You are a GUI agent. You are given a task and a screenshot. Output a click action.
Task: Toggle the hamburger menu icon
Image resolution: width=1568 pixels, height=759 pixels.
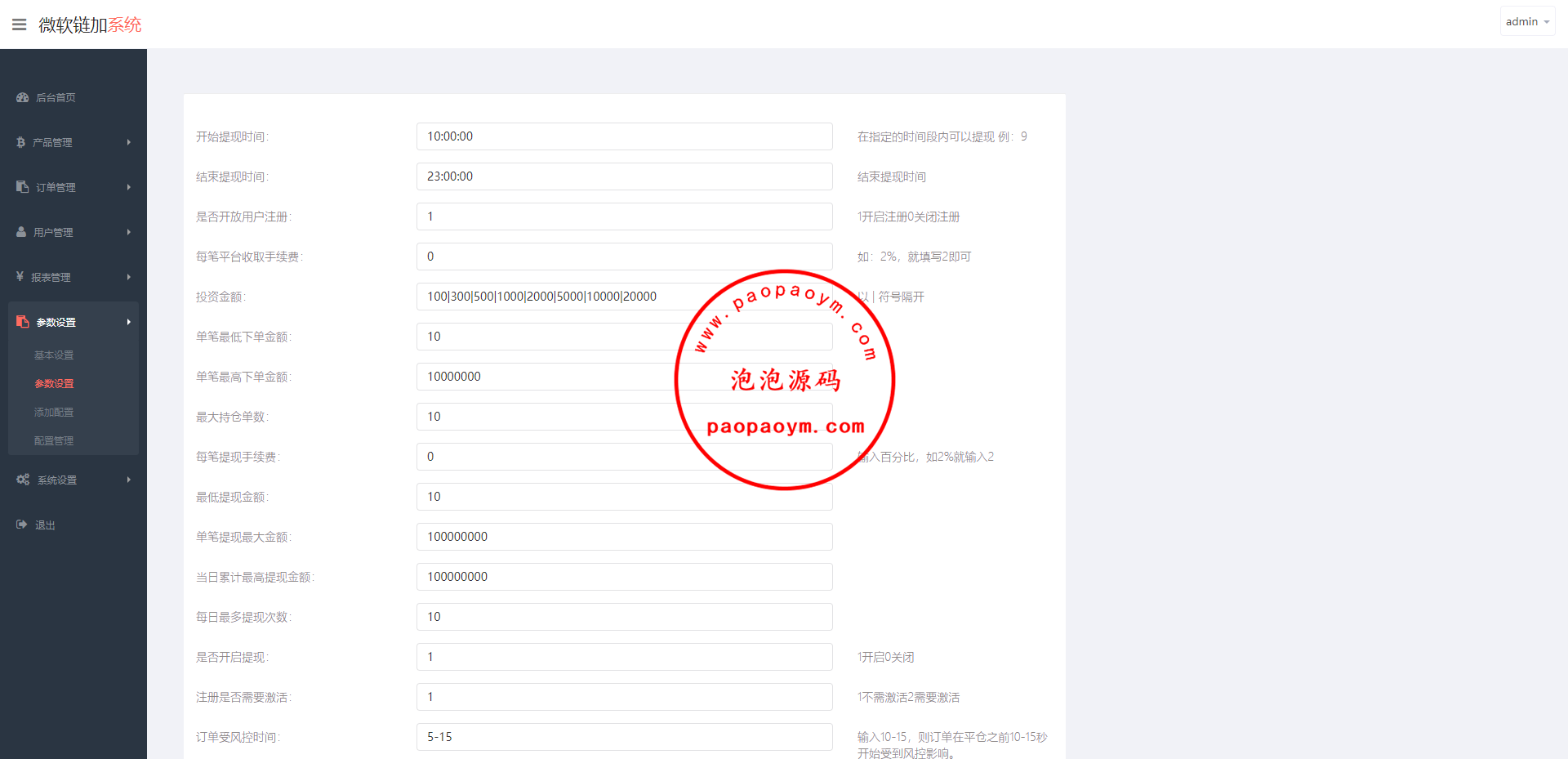point(20,25)
